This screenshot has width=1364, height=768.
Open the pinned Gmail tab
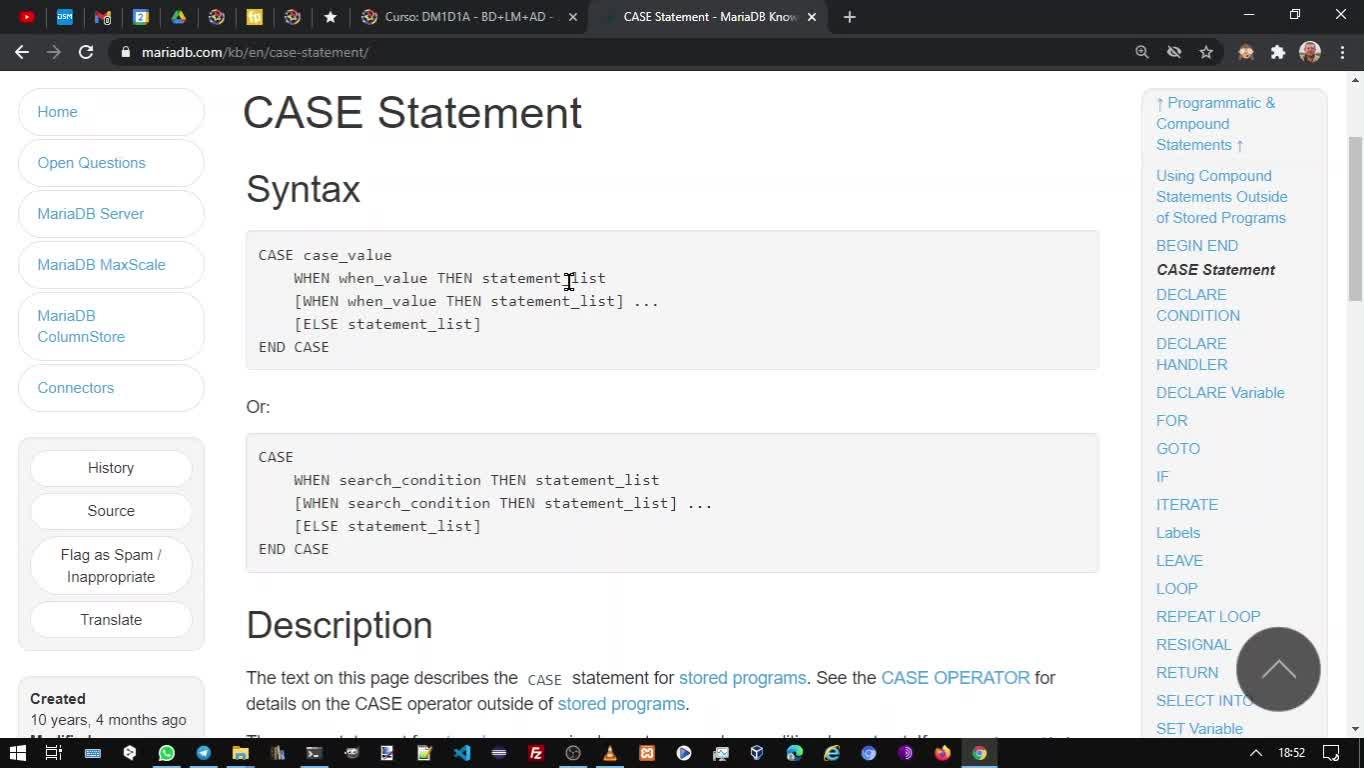pos(103,17)
